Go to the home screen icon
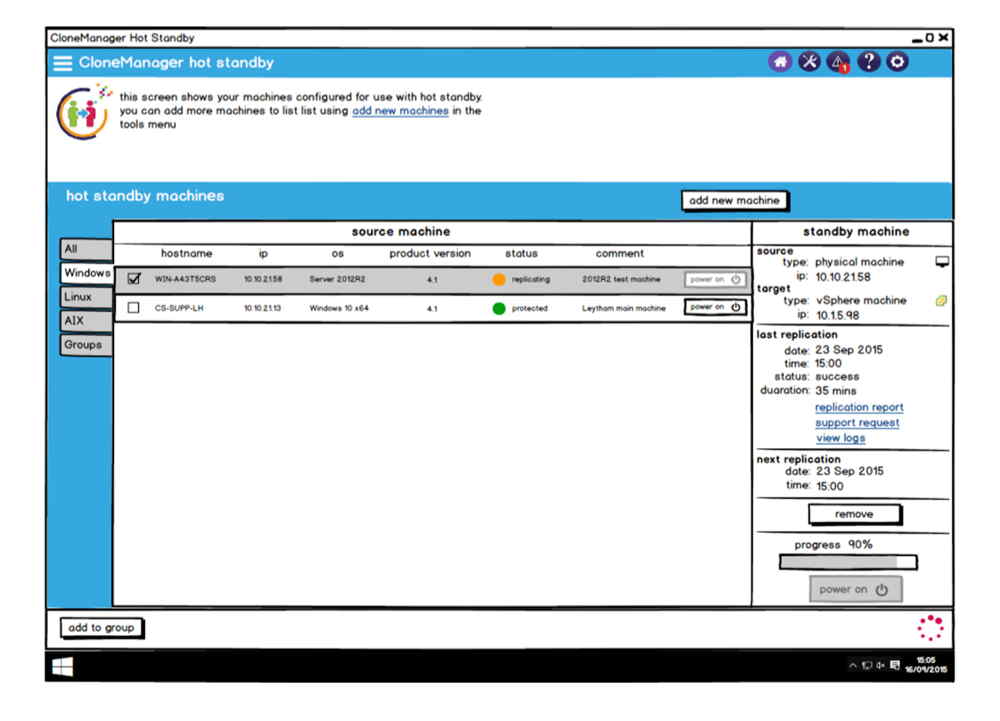The image size is (1000, 721). click(779, 62)
